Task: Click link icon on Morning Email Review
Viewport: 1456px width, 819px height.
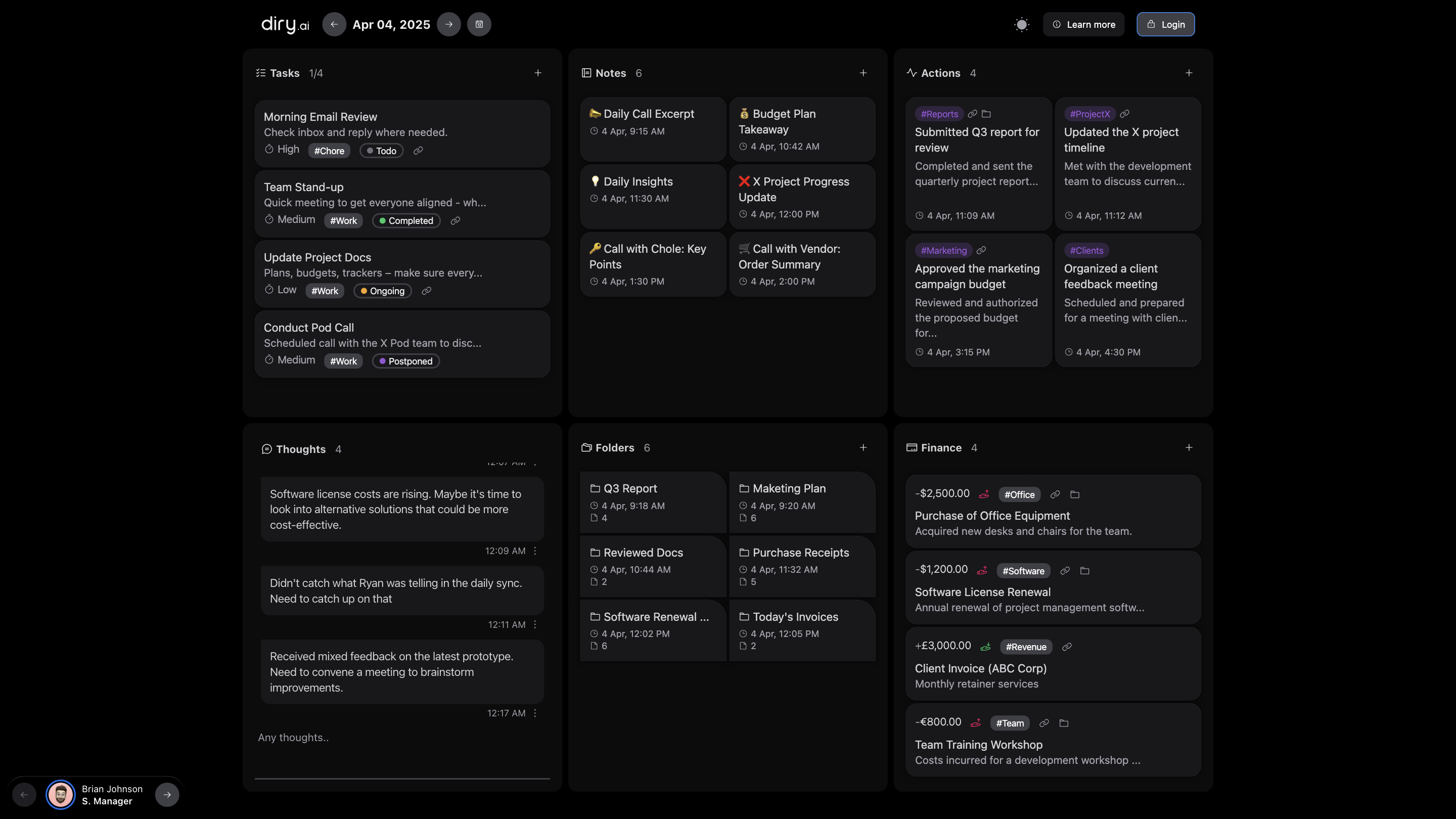Action: click(418, 151)
